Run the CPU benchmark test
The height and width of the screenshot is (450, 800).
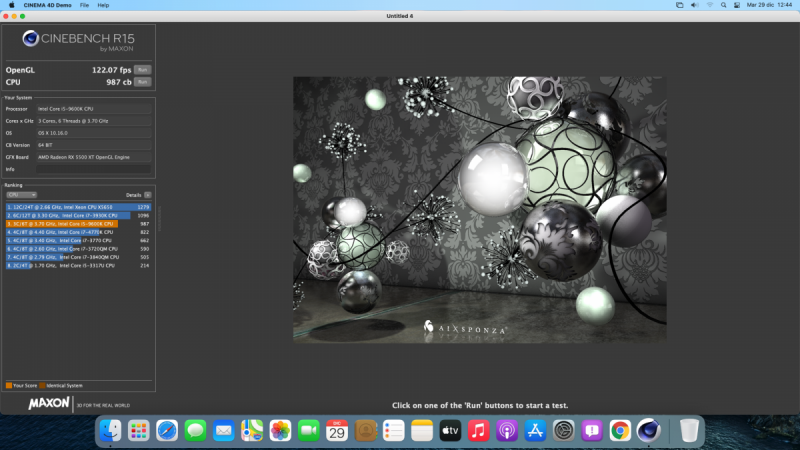pyautogui.click(x=142, y=81)
